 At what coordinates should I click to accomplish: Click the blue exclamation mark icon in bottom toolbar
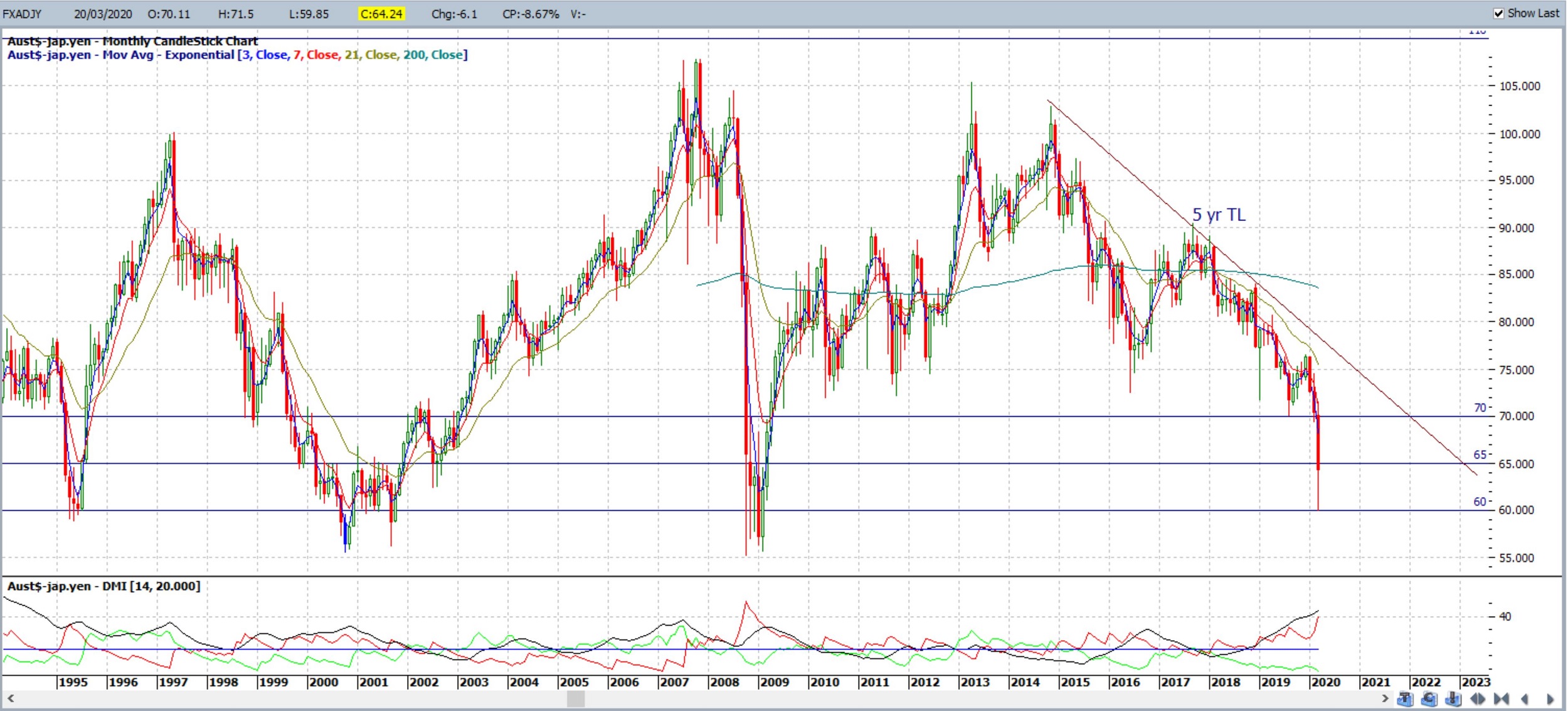(1453, 698)
